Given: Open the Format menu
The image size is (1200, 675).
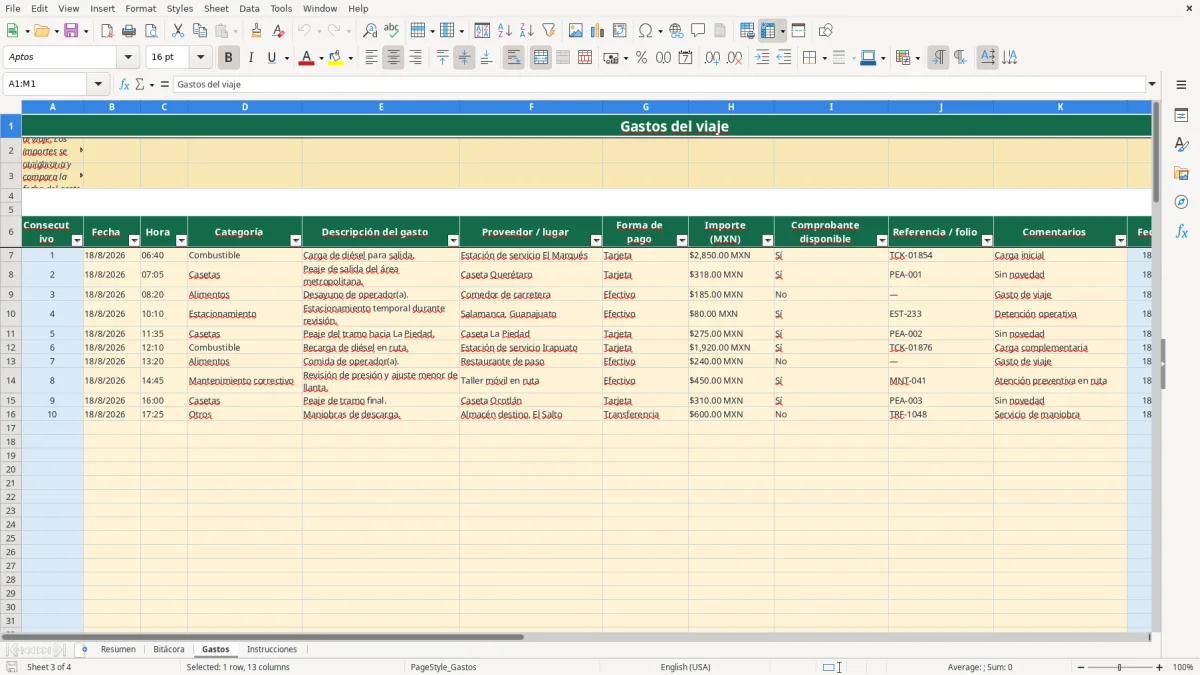Looking at the screenshot, I should click(141, 8).
